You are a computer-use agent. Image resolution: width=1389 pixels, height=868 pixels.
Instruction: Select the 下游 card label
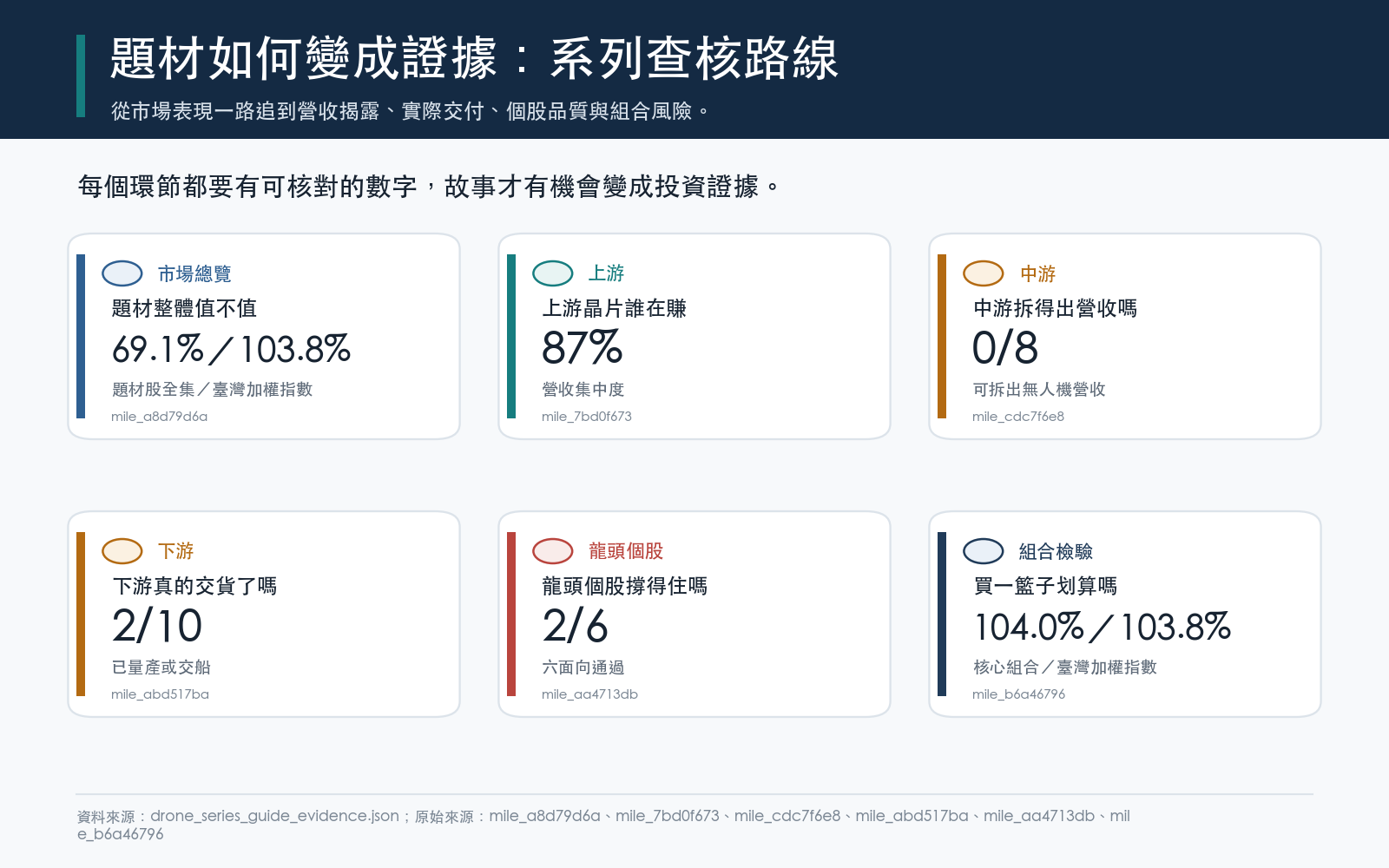click(x=175, y=551)
